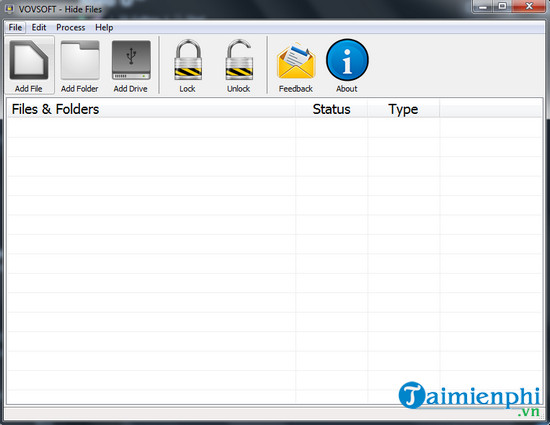Screen dimensions: 550x425
Task: Open the About info icon
Action: 347,60
